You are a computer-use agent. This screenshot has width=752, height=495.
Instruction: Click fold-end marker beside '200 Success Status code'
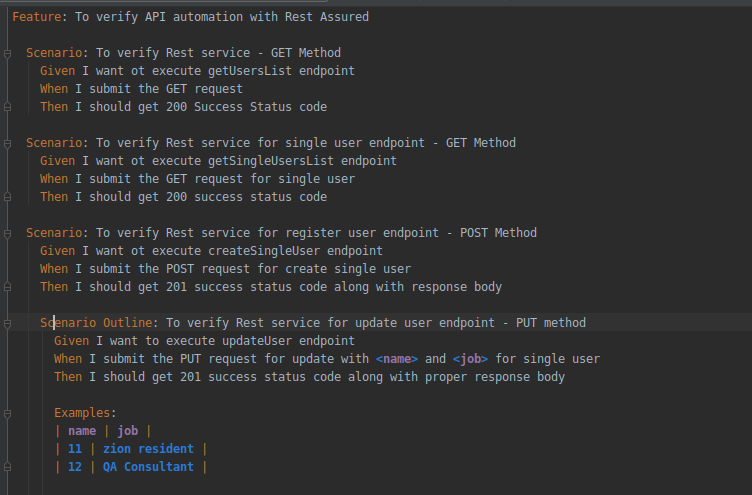coord(7,107)
